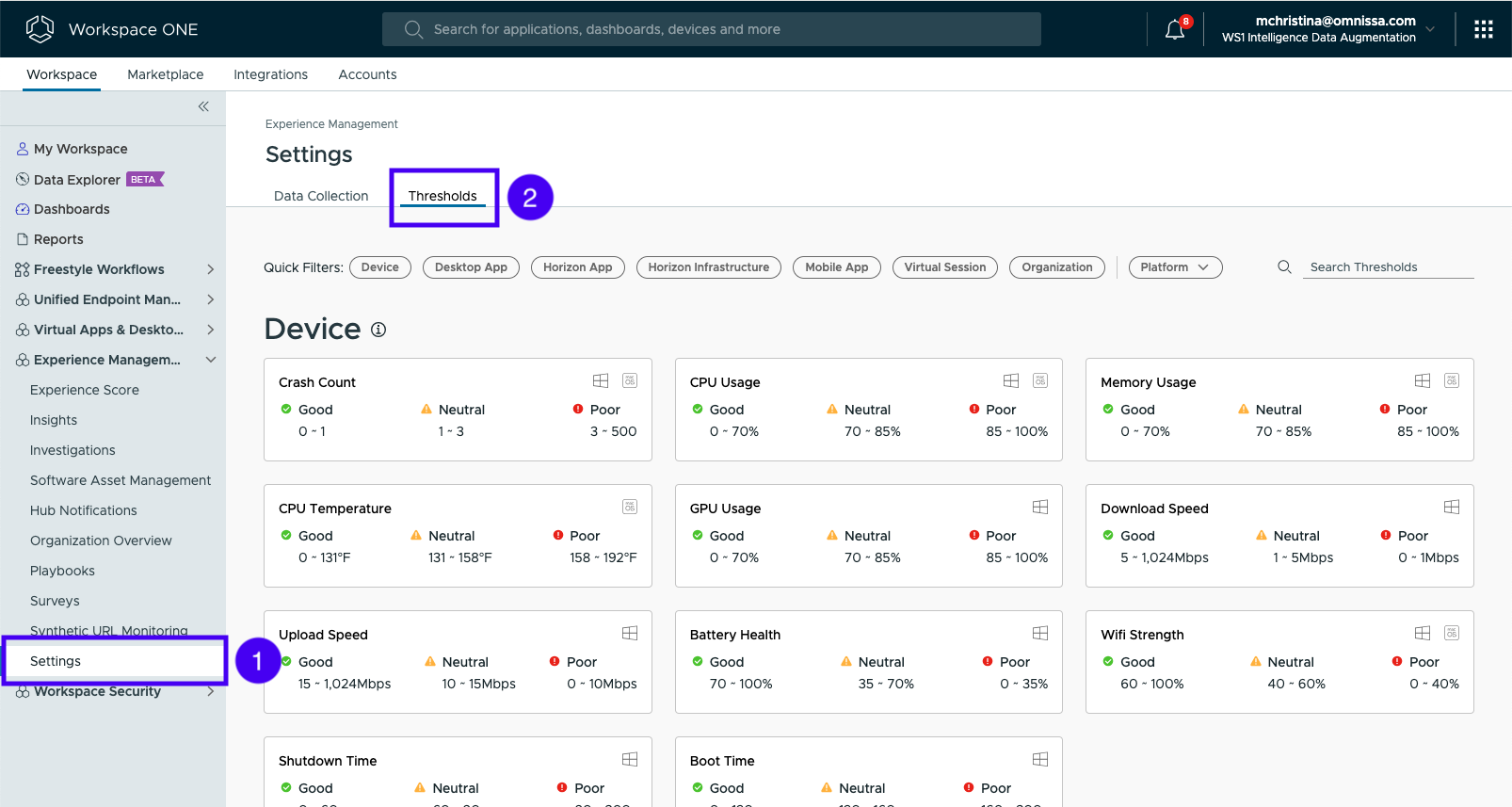Collapse the Experience Management sidebar section
This screenshot has height=807, width=1512.
tap(210, 360)
